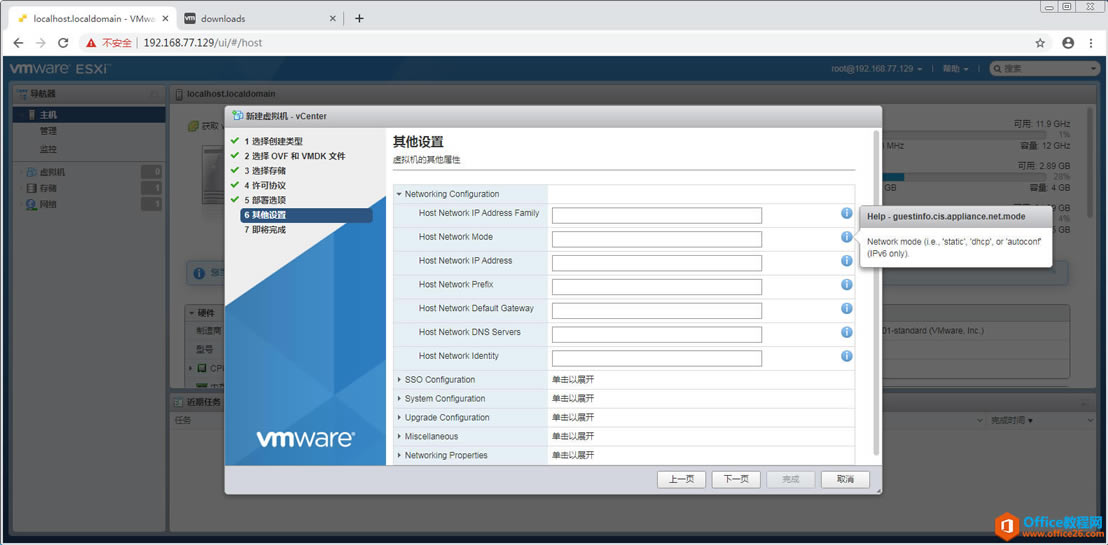Click the Host Network DNS Servers field
Image resolution: width=1108 pixels, height=545 pixels.
coord(656,334)
